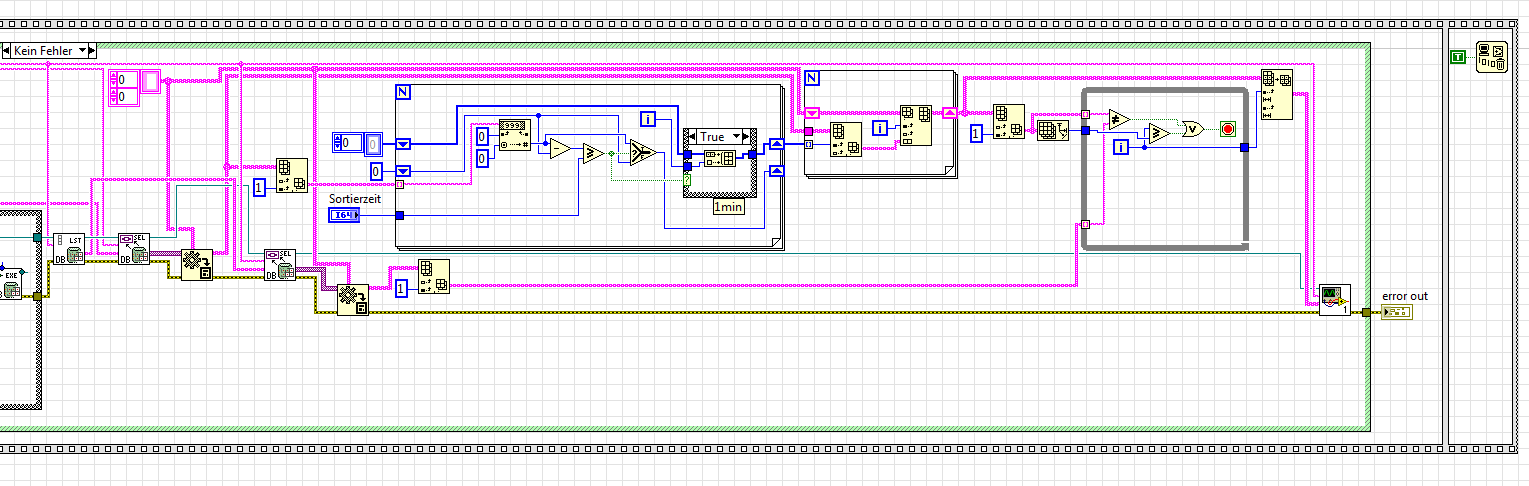Screen dimensions: 1529x486
Task: Select the Select function triangle node
Action: [x=642, y=152]
